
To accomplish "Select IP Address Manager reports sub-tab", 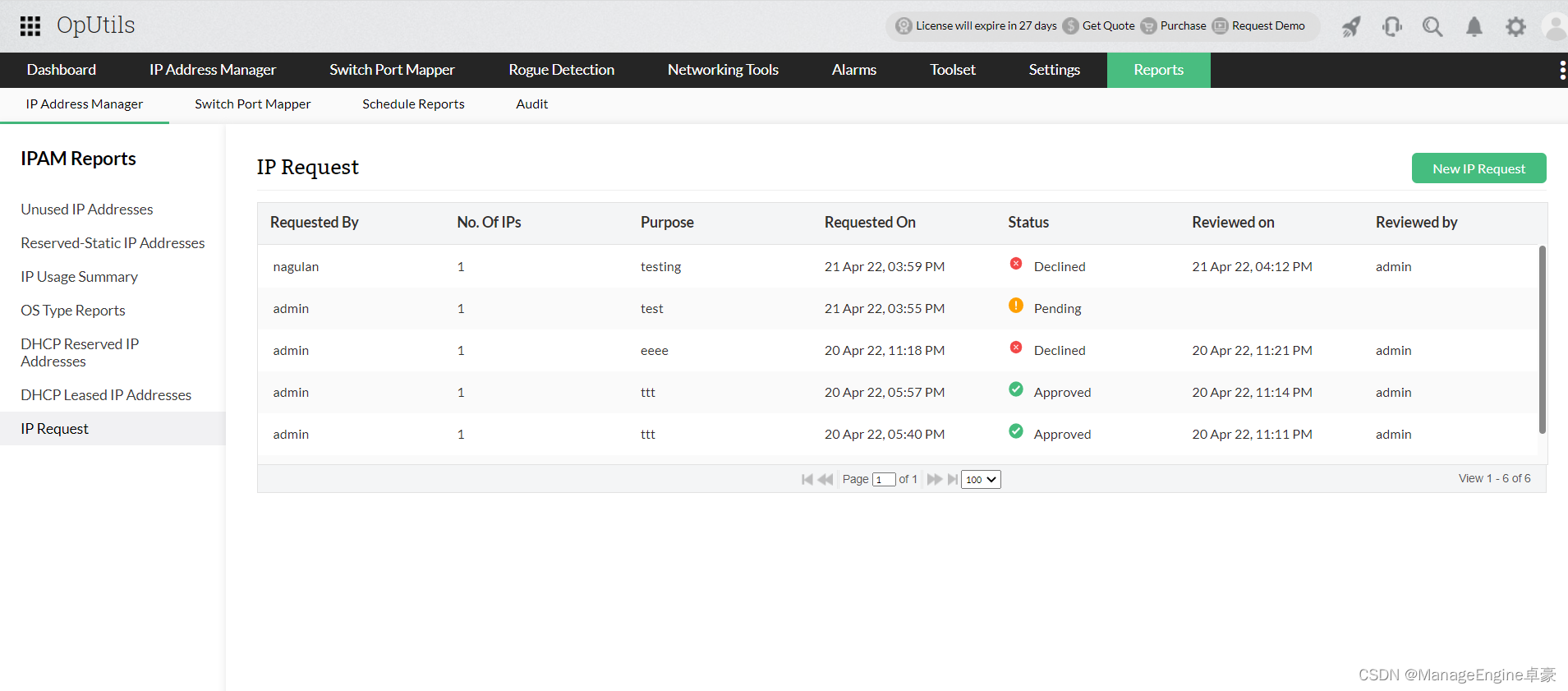I will tap(85, 104).
